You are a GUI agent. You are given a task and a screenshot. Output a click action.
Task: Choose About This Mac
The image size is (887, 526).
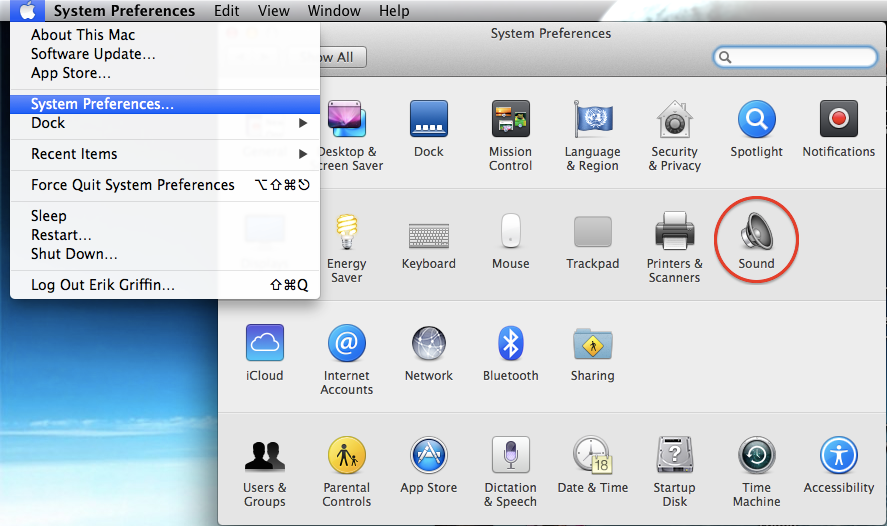point(165,35)
